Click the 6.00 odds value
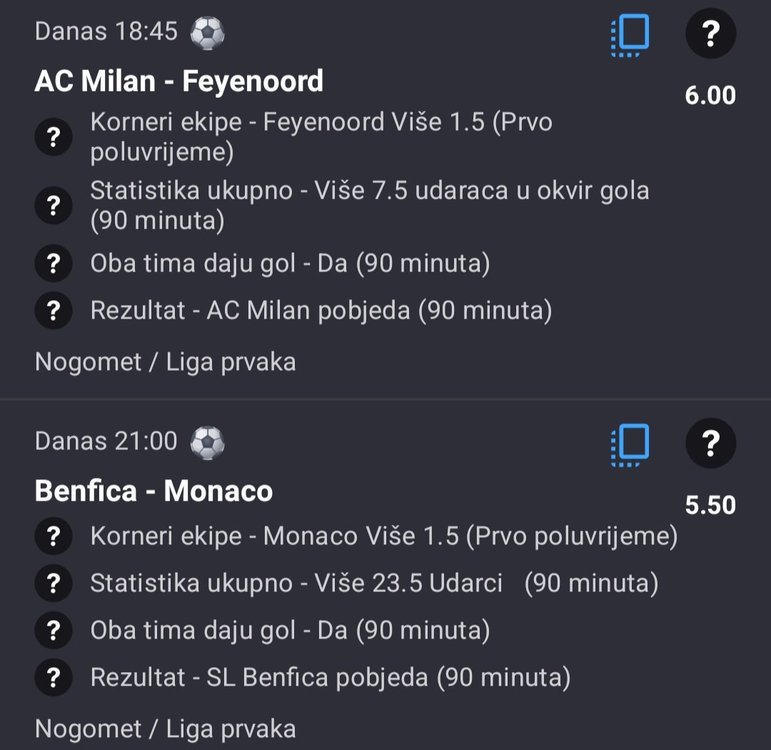771x750 pixels. tap(710, 96)
